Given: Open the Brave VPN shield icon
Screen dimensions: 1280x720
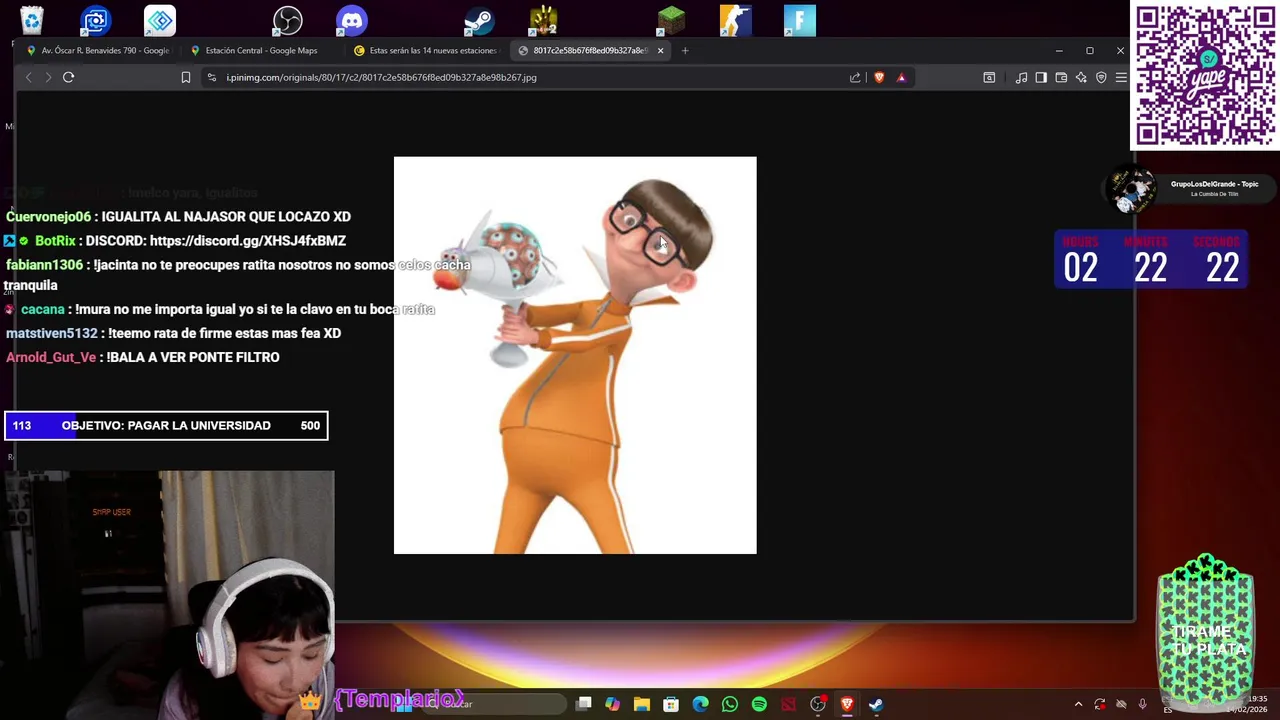Looking at the screenshot, I should (x=1101, y=77).
